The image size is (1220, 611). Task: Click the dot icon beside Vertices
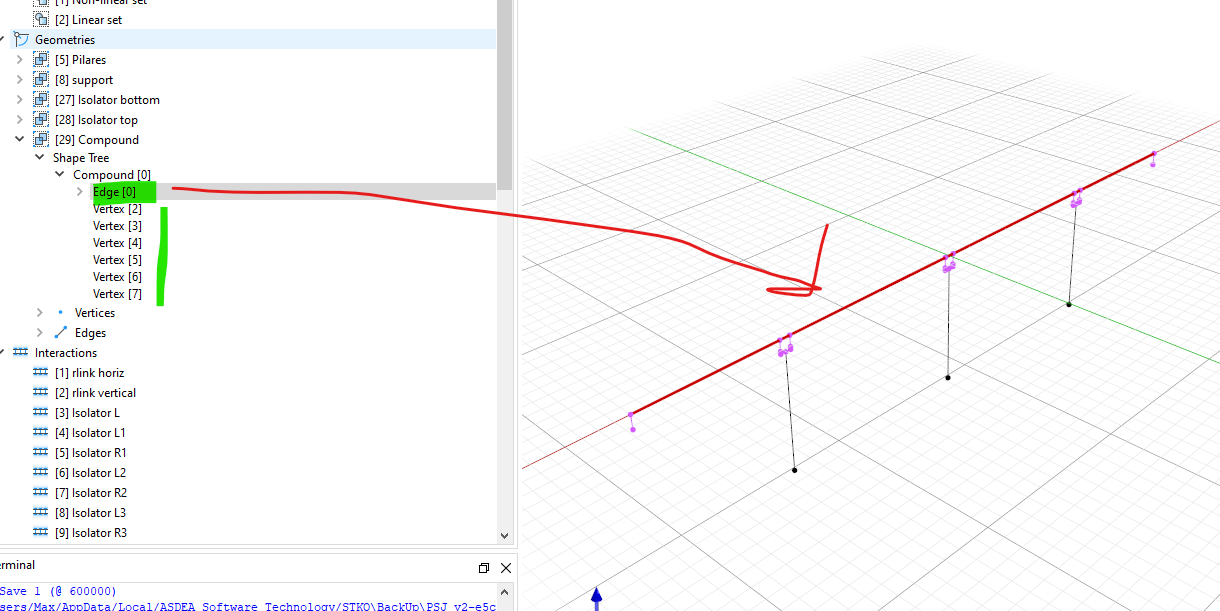(x=60, y=312)
